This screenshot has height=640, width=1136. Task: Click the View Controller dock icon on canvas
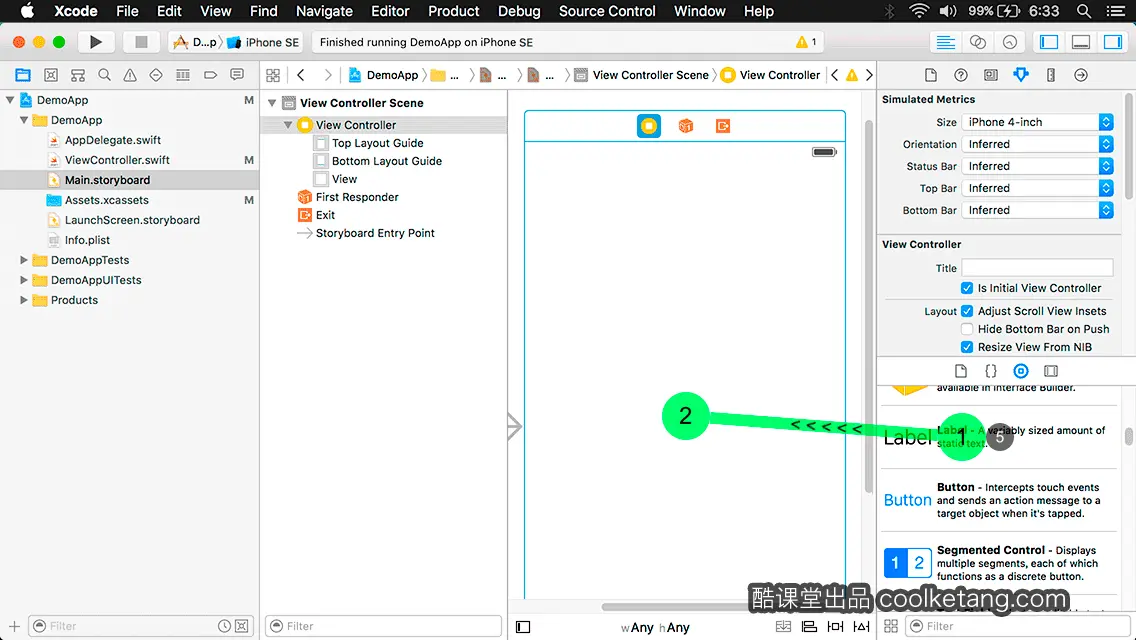[648, 126]
